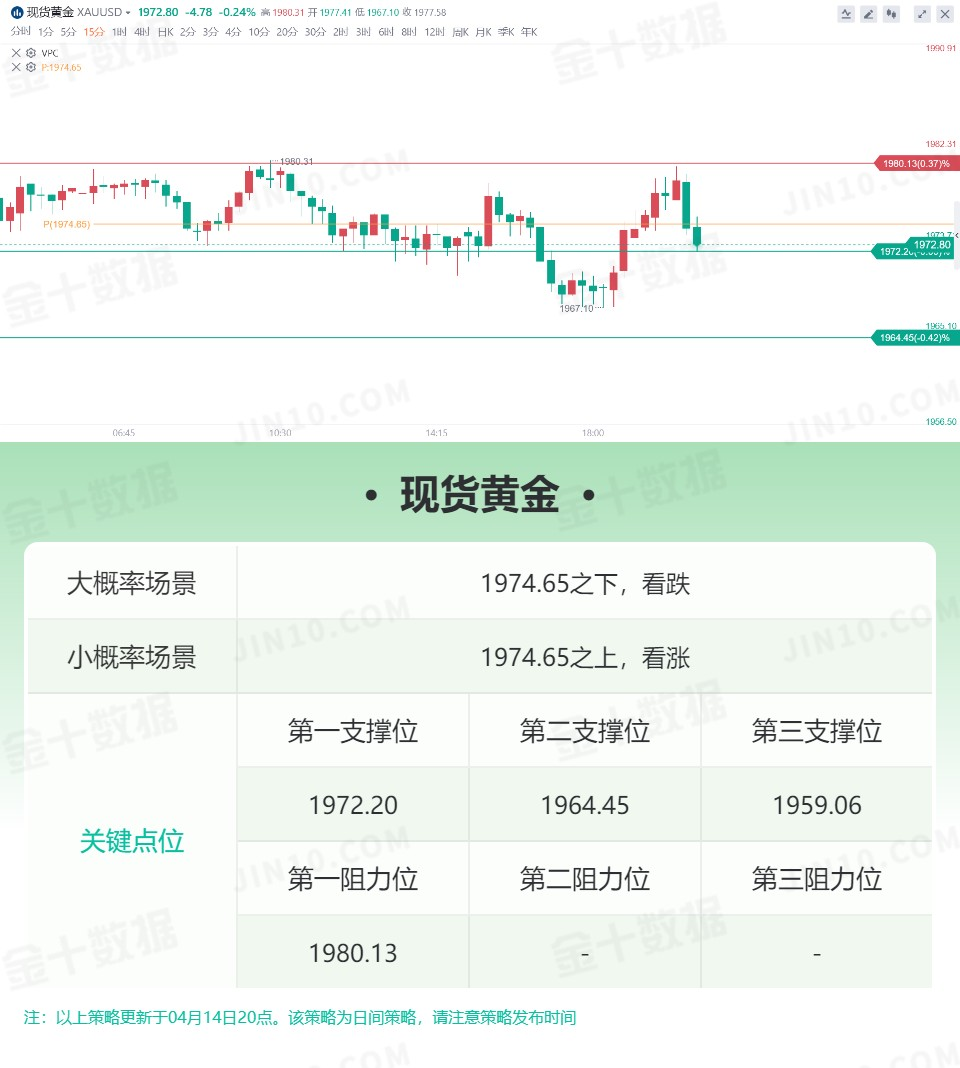Select the 周K weekly chart
Viewport: 960px width, 1068px height.
(x=461, y=32)
